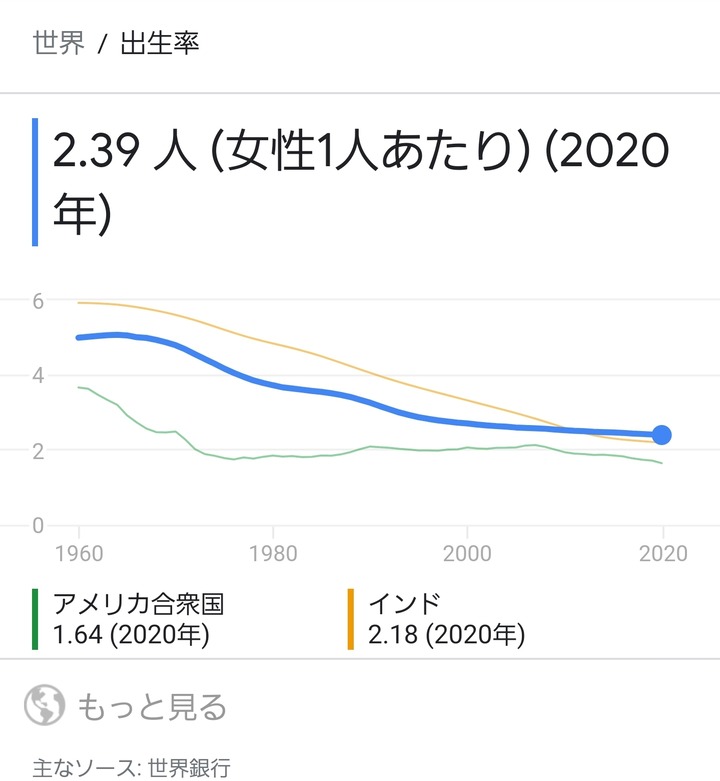Image resolution: width=720 pixels, height=781 pixels.
Task: Click the globe icon beside もっと見る
Action: coord(45,705)
